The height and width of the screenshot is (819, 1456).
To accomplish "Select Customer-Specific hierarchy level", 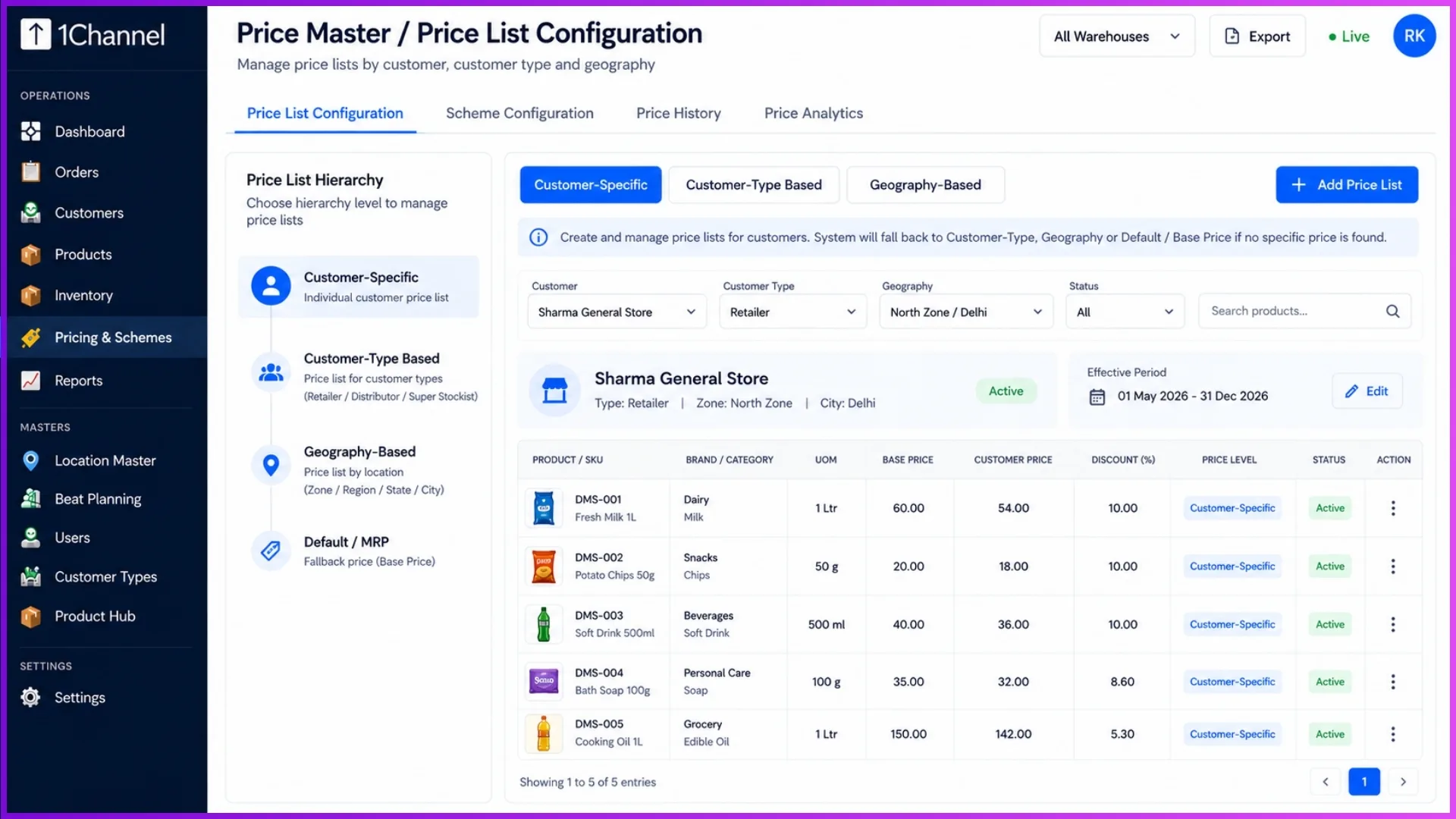I will coord(359,287).
